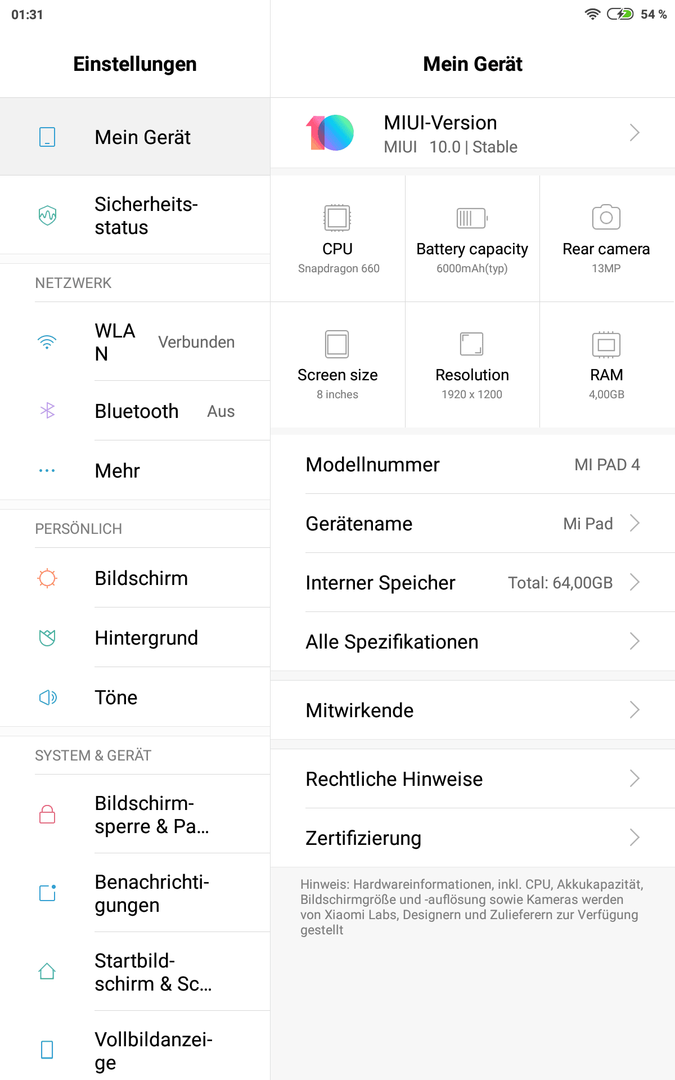Viewport: 675px width, 1080px height.
Task: Open Rechtliche Hinweise
Action: (472, 779)
